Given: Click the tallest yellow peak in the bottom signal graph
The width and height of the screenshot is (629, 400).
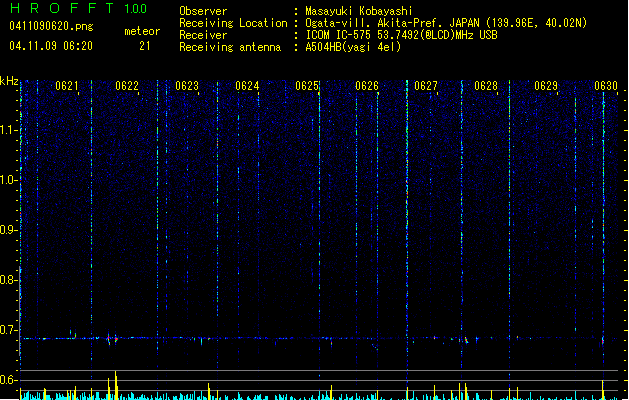Looking at the screenshot, I should 116,385.
